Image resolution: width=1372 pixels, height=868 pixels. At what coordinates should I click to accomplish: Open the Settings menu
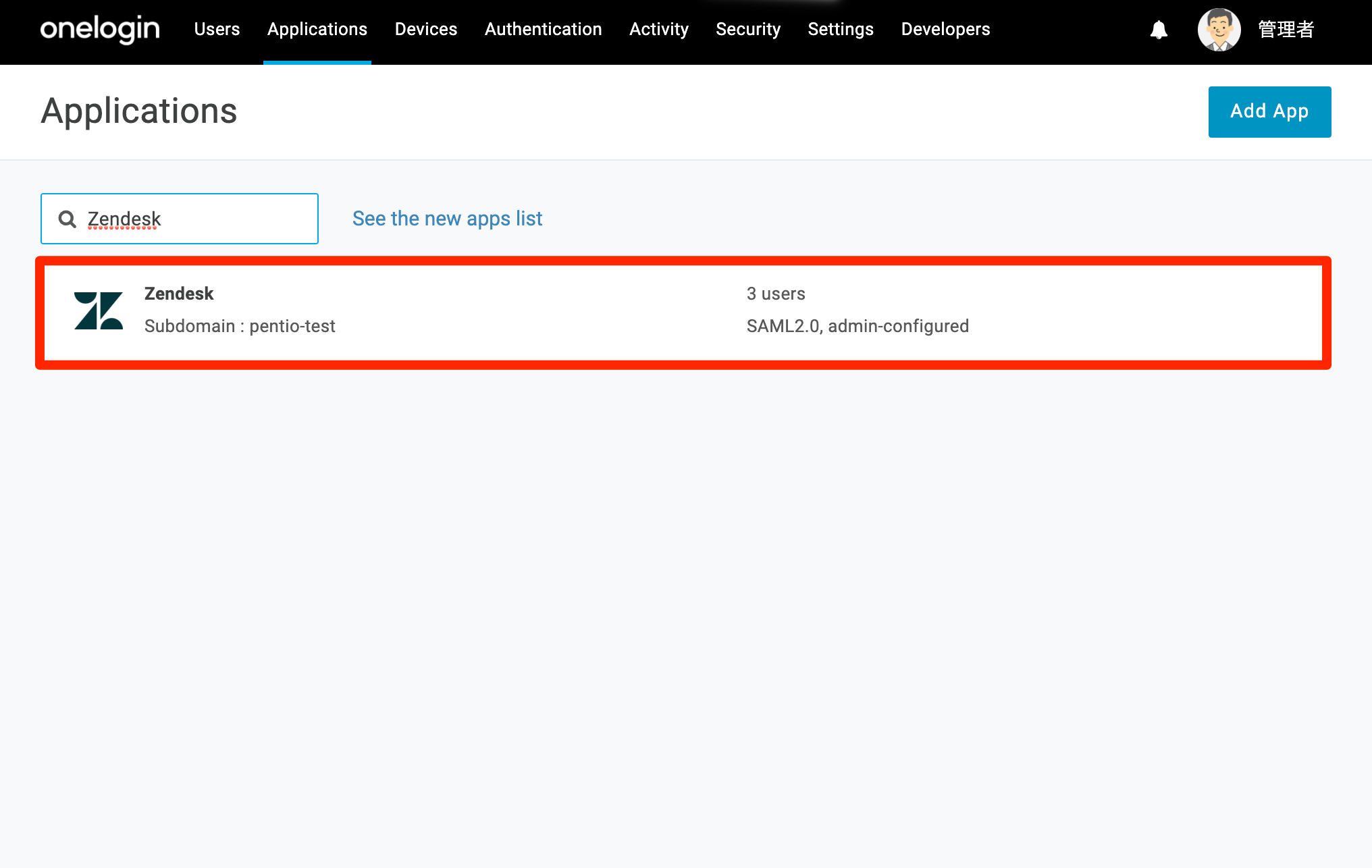(841, 29)
